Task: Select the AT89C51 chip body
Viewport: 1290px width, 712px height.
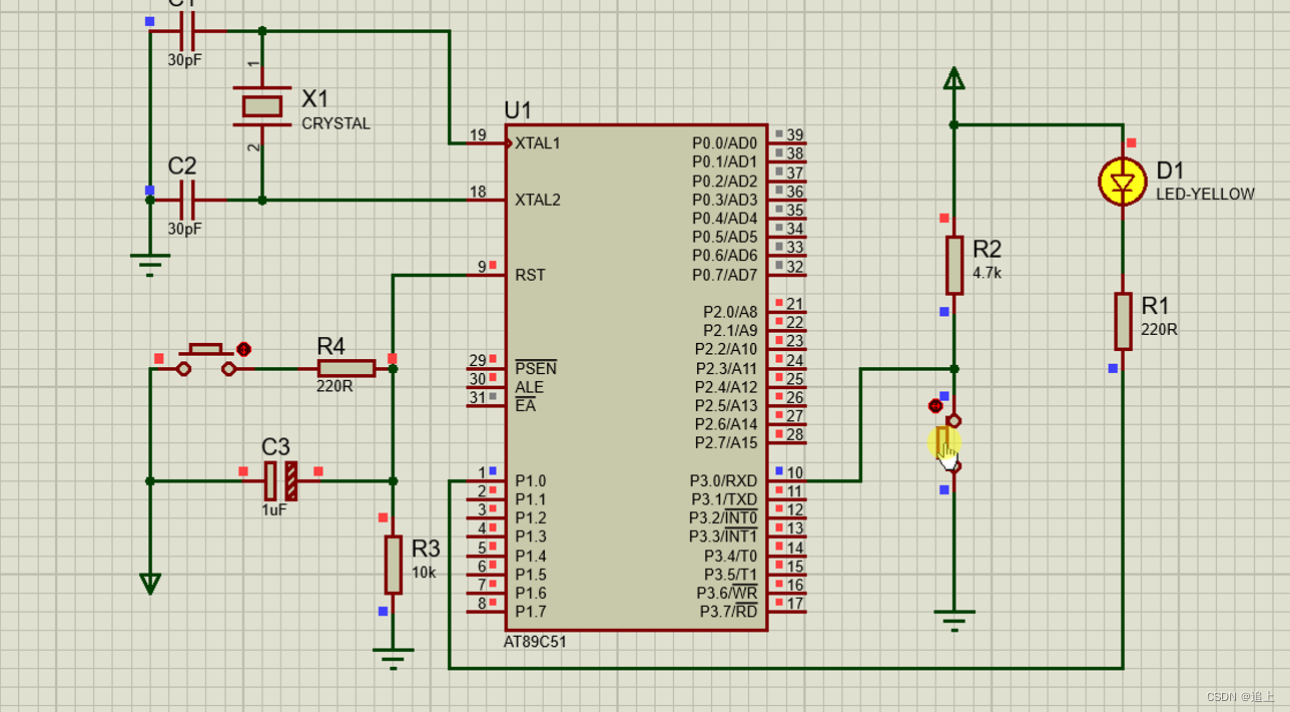Action: 636,378
